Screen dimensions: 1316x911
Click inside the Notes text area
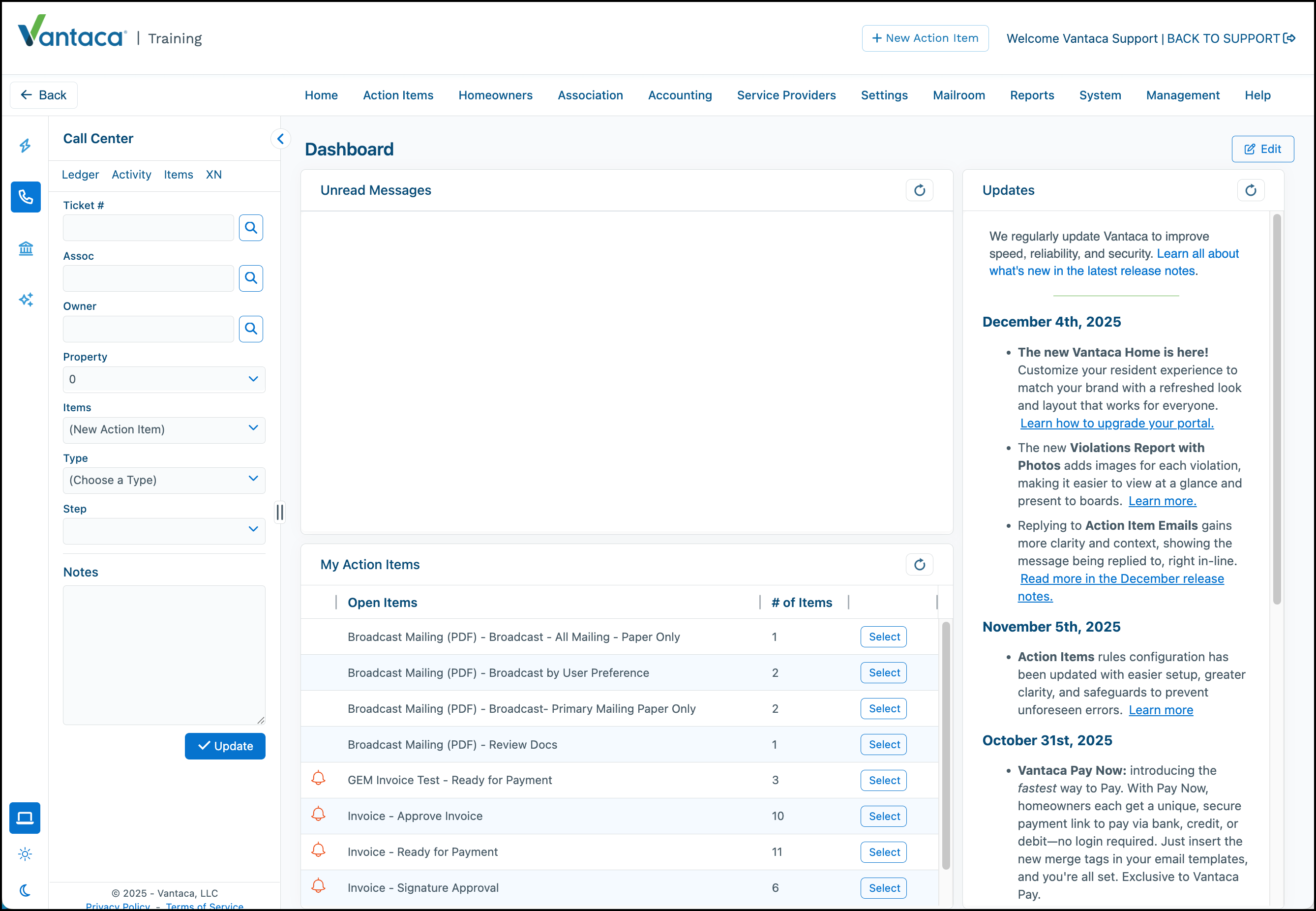click(164, 655)
